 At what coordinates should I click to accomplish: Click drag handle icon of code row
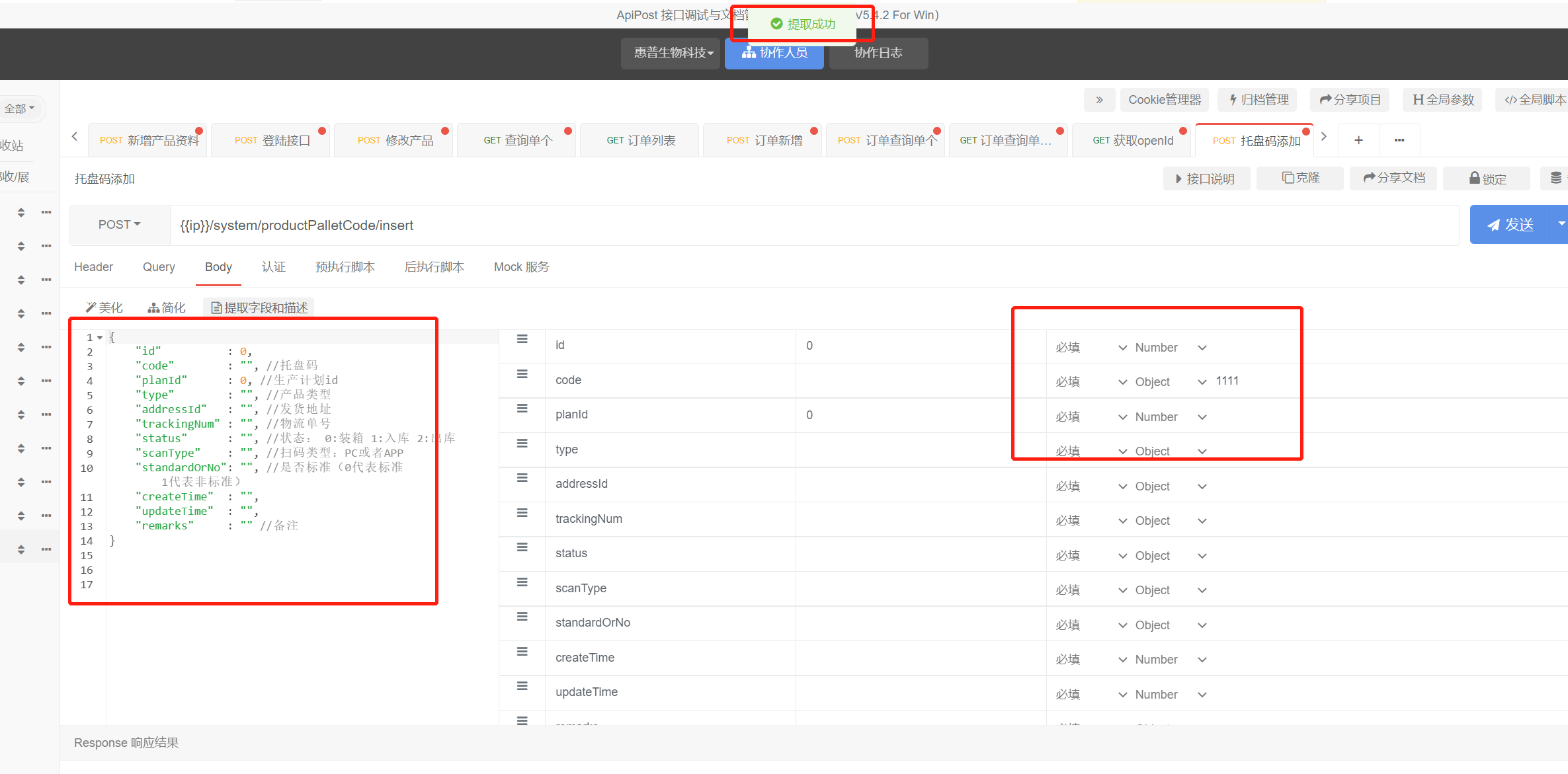coord(522,374)
